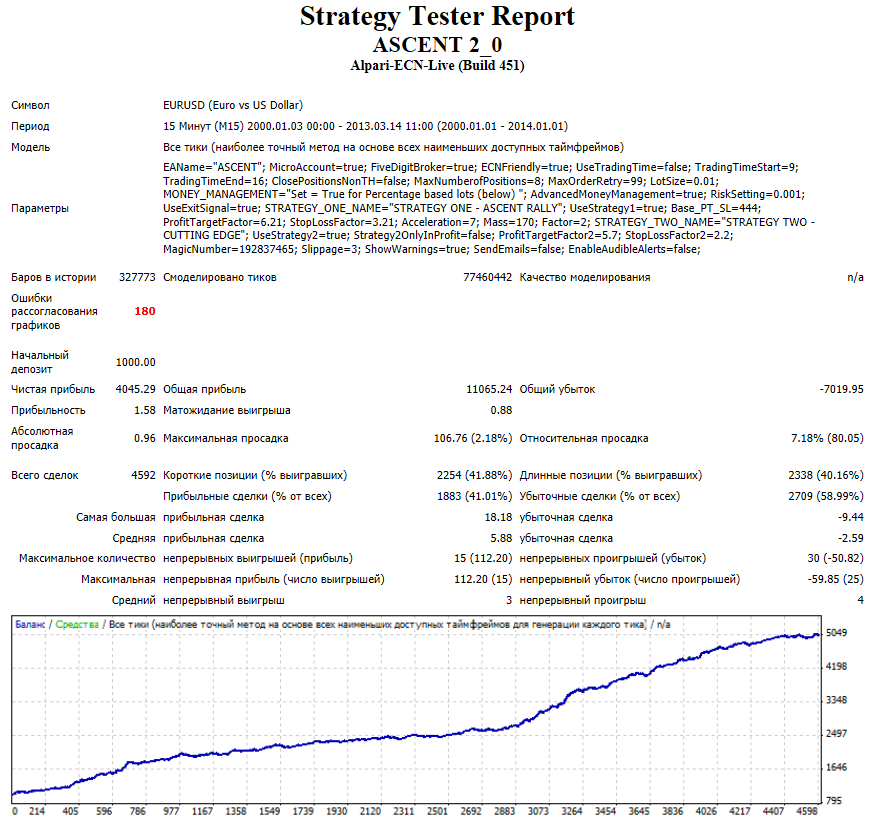874x824 pixels.
Task: Select the Баров в истории value 327773
Action: point(137,278)
